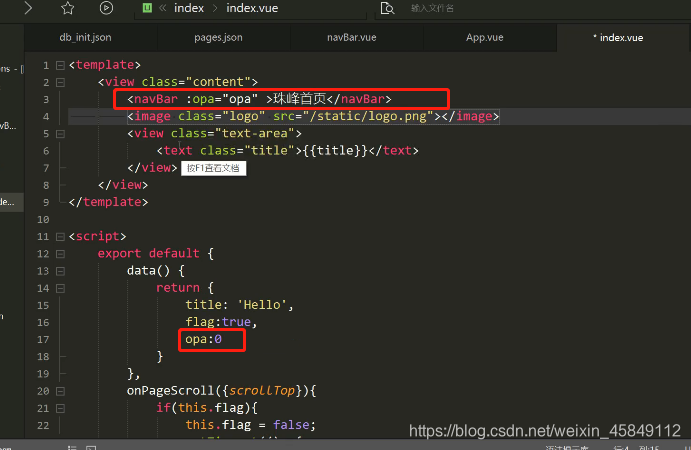Select the index.vue editor tab
The height and width of the screenshot is (450, 691).
pos(618,38)
